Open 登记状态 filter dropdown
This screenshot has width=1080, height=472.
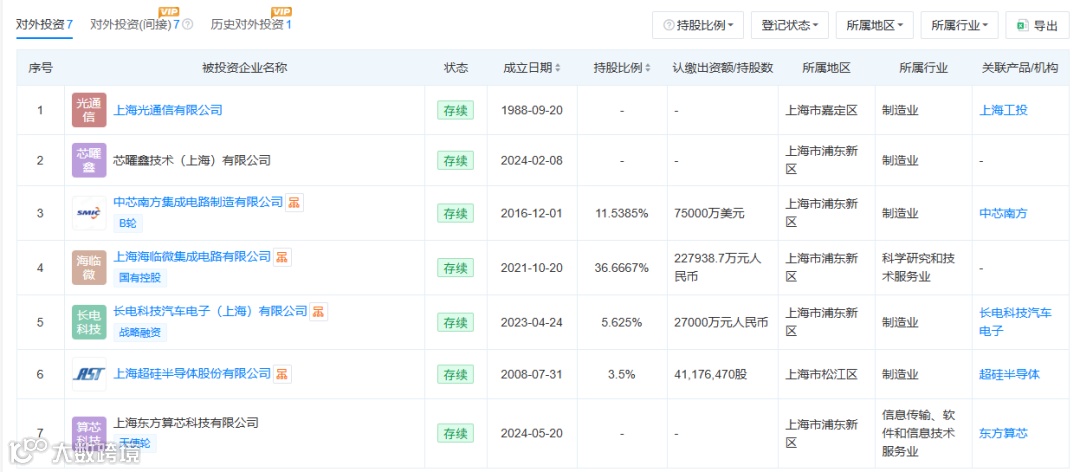tap(789, 25)
